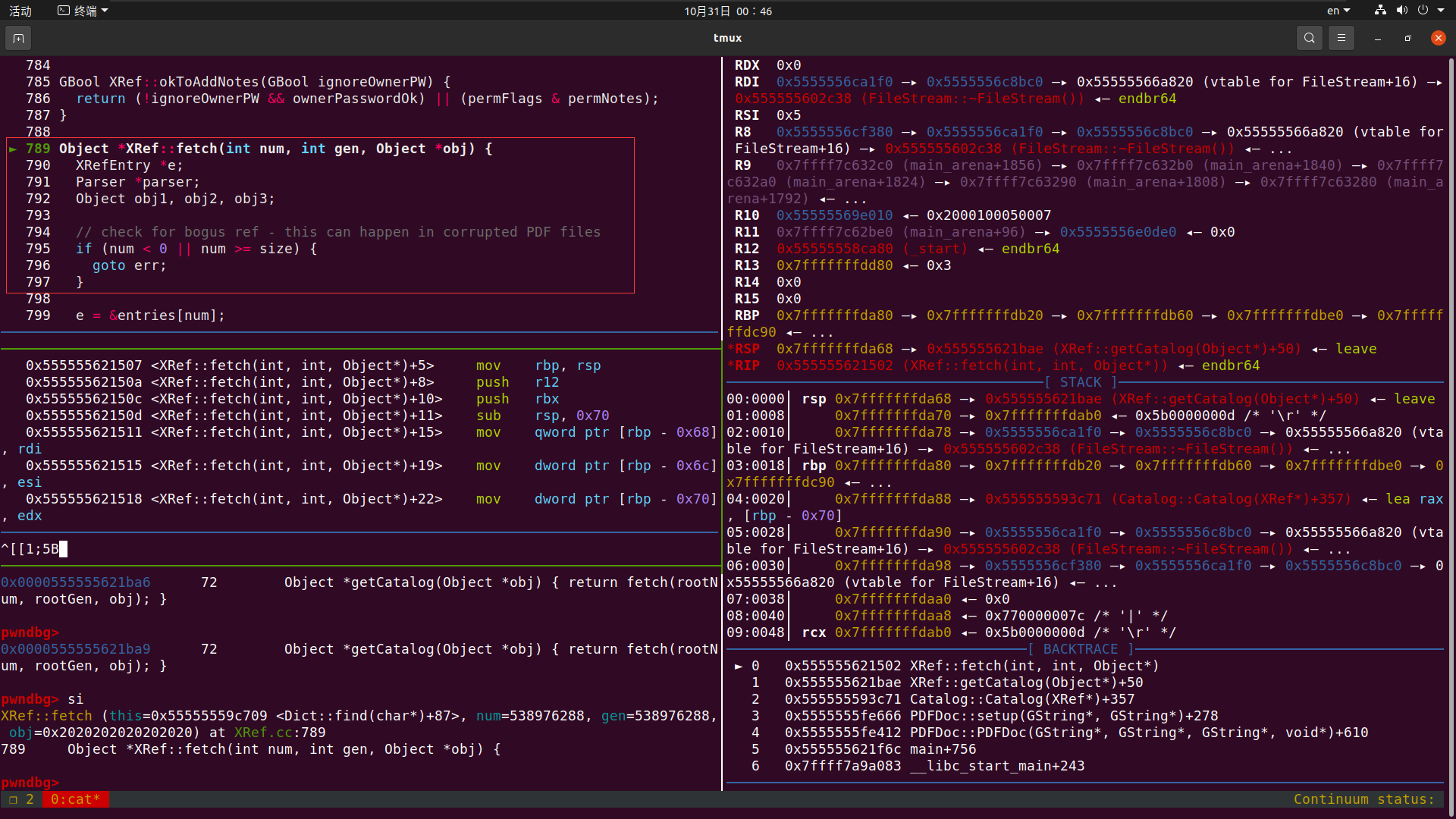Click the '^[[1;5B' input line

[x=34, y=549]
